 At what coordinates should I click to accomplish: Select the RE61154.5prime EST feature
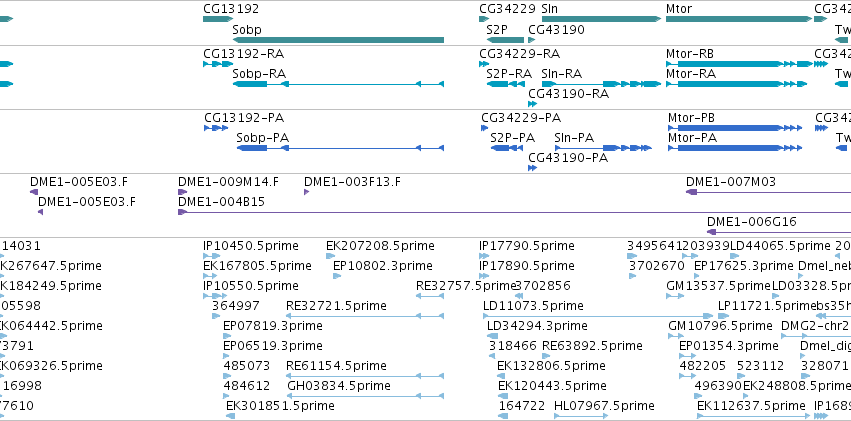point(365,376)
